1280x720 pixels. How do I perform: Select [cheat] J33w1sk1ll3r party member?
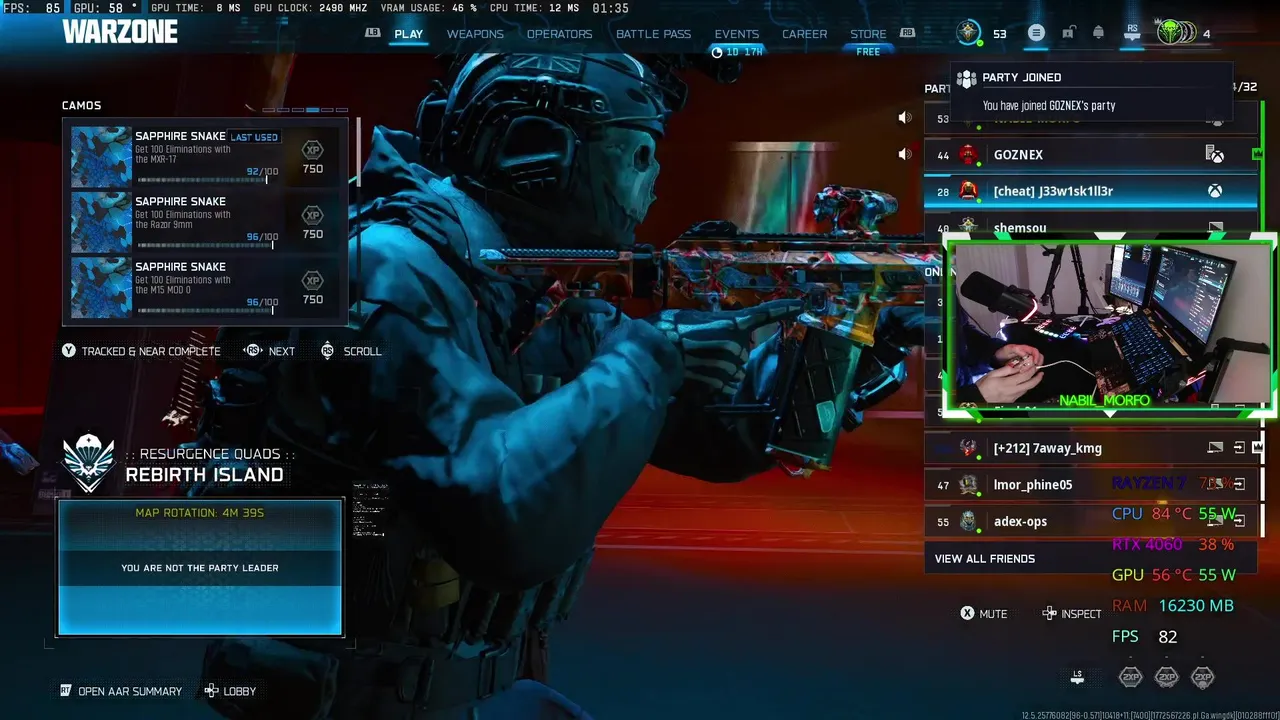(x=1090, y=191)
